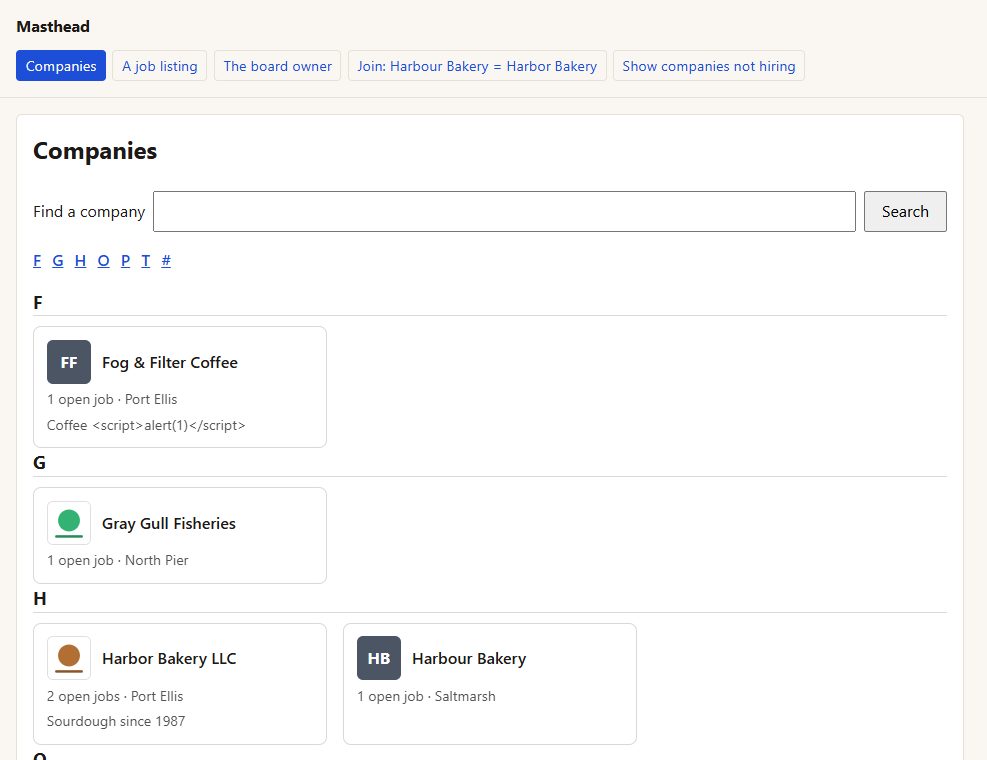Click the brown Harbor Bakery LLC logo
This screenshot has width=987, height=760.
pyautogui.click(x=69, y=658)
